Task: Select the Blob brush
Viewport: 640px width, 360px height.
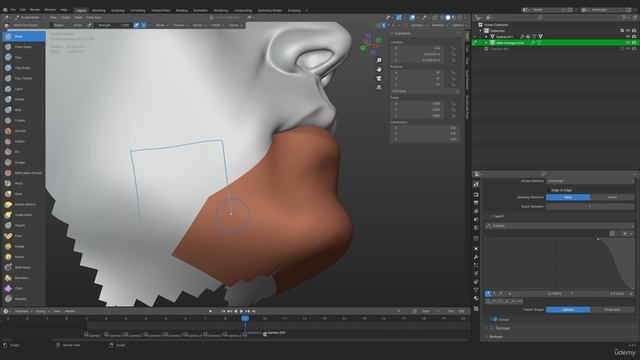Action: coord(24,110)
